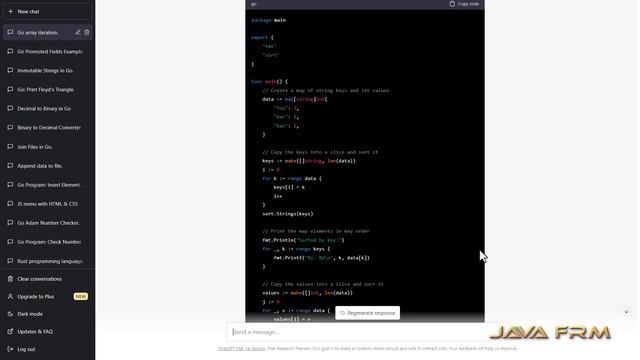Screen dimensions: 640x360
Task: Click the user icon beside Upgrade to Plus
Action: [11, 296]
